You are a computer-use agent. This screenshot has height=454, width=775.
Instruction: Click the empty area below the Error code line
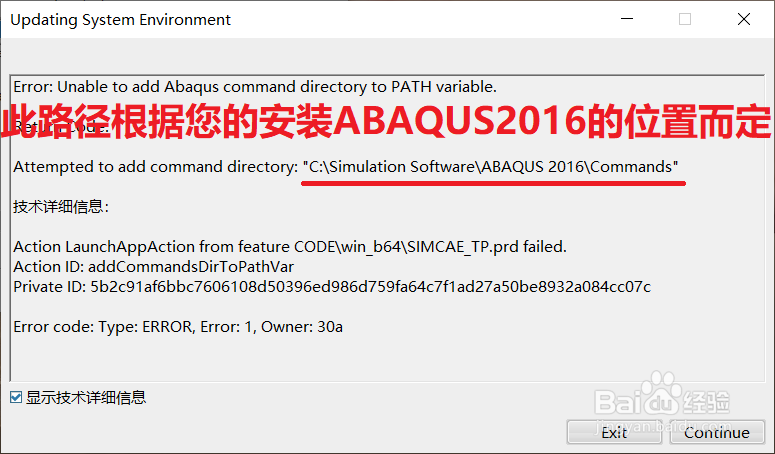[387, 358]
